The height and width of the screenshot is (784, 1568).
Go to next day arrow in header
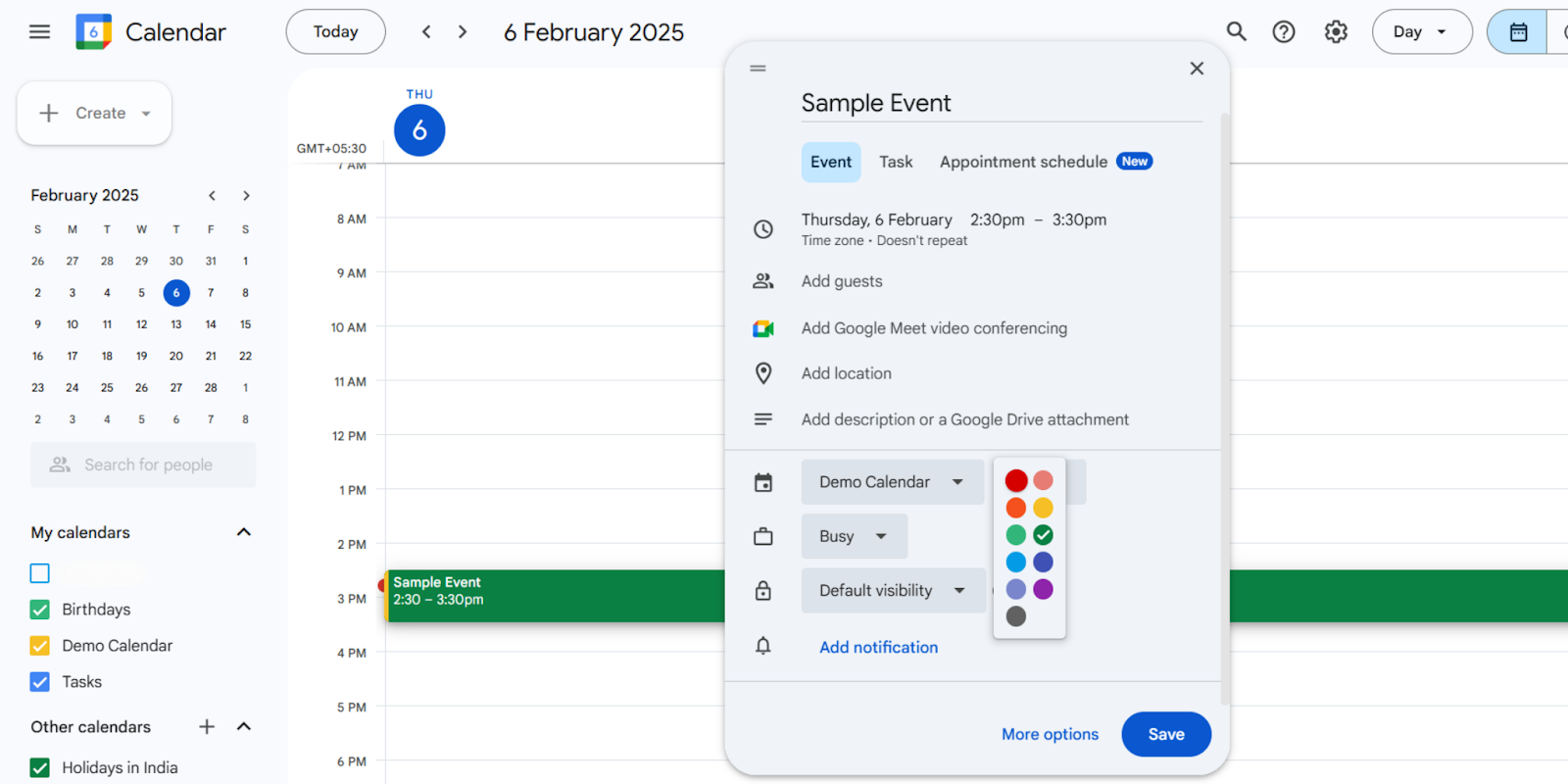click(x=463, y=31)
